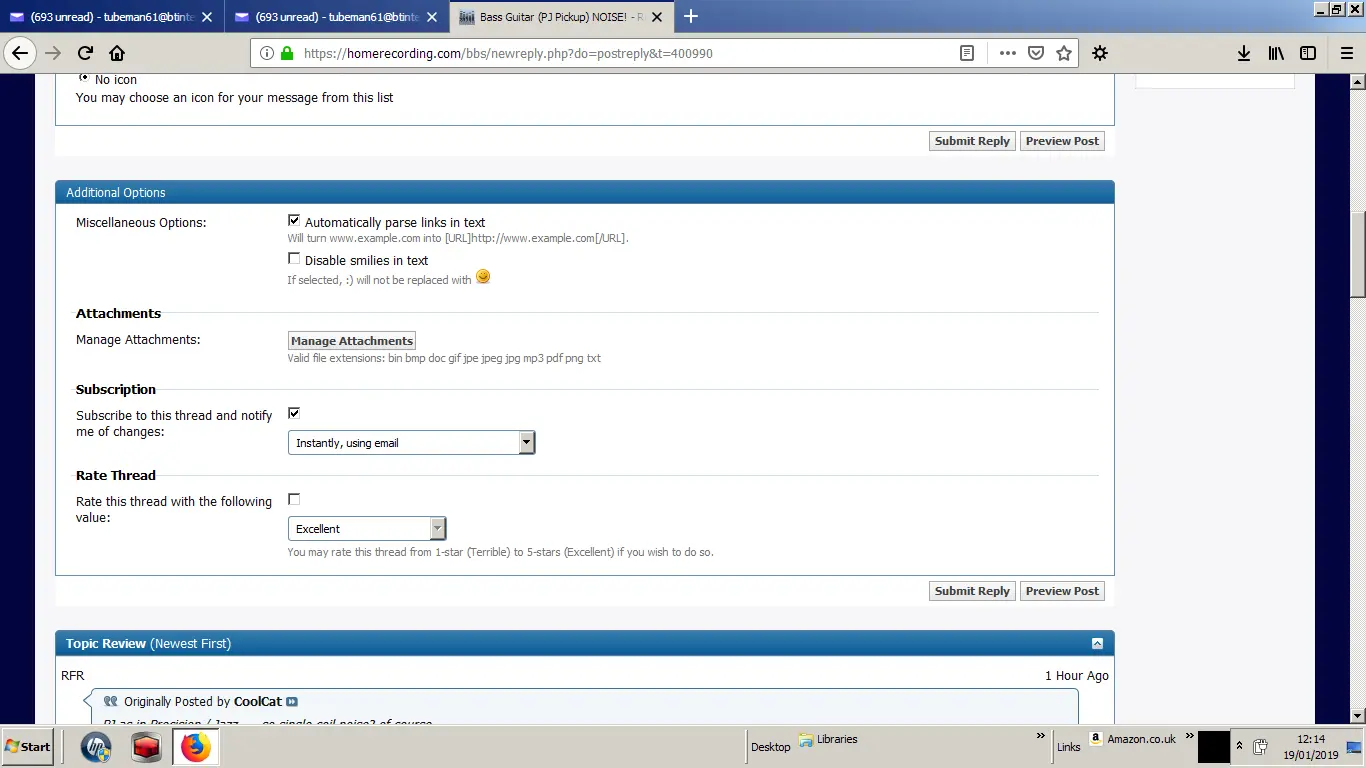This screenshot has height=768, width=1366.
Task: Go to Firefox home page icon
Action: pyautogui.click(x=117, y=54)
